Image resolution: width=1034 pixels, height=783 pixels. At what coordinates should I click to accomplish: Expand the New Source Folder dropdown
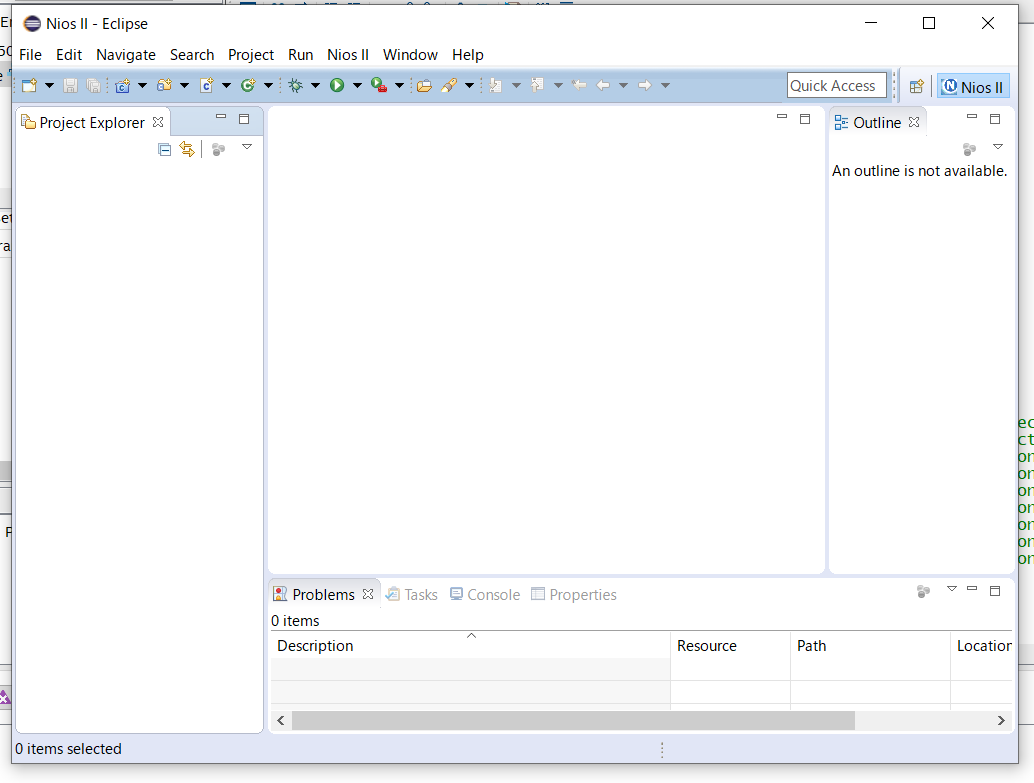click(x=184, y=85)
